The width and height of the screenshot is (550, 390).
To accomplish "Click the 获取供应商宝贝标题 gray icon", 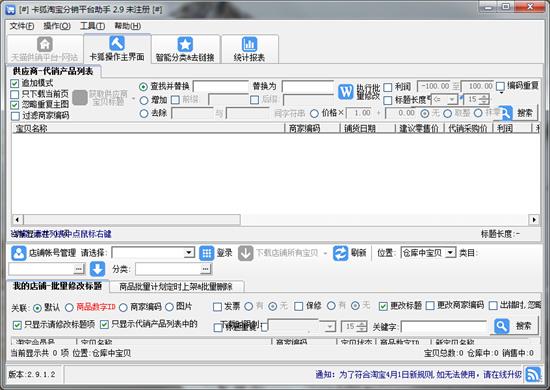I will (x=80, y=98).
